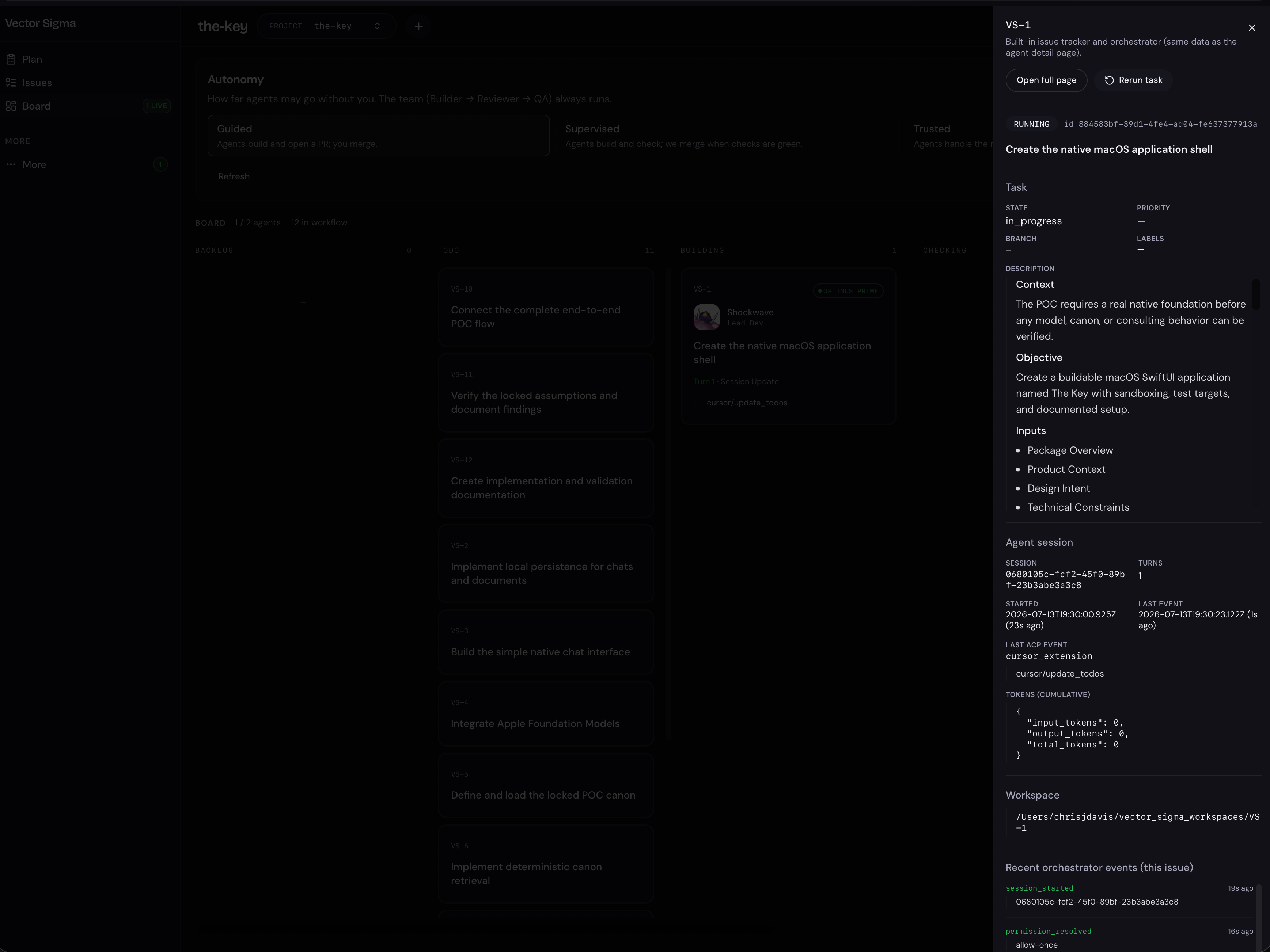Image resolution: width=1270 pixels, height=952 pixels.
Task: Open card VS-2 Implement local persistence
Action: coord(545,564)
